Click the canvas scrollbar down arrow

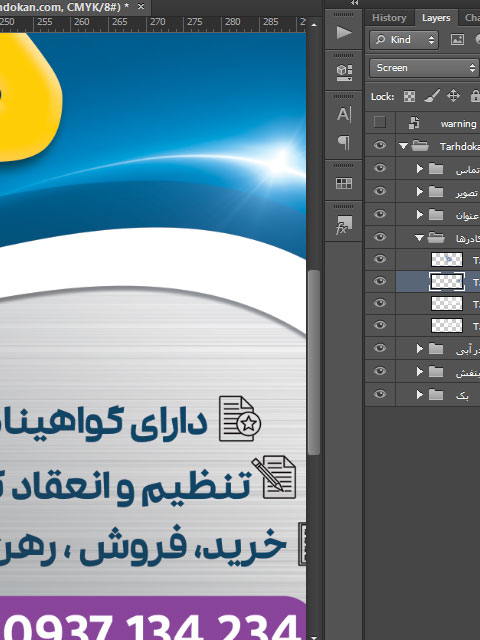[314, 637]
